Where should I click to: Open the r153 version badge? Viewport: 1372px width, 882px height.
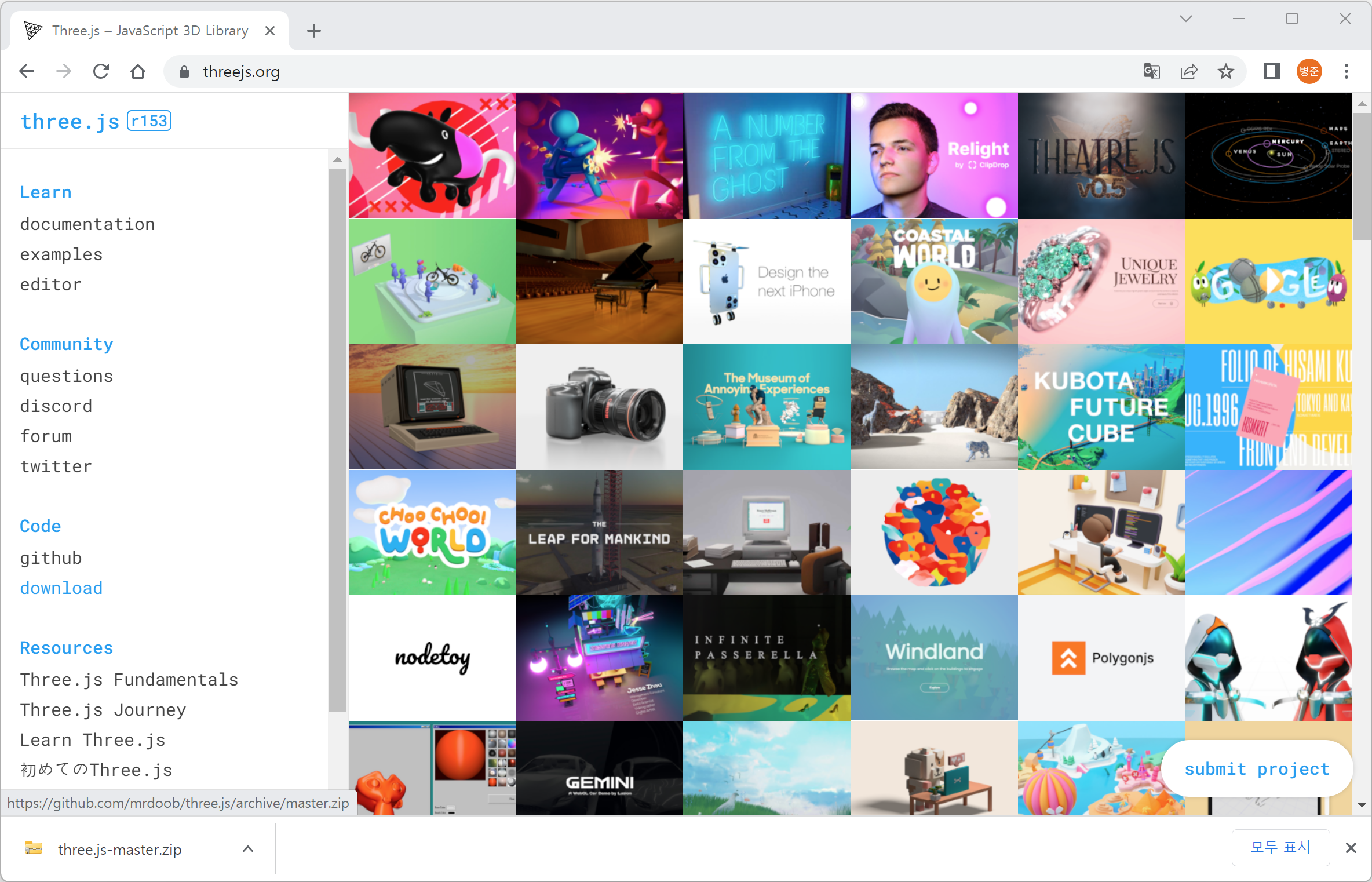click(x=149, y=121)
